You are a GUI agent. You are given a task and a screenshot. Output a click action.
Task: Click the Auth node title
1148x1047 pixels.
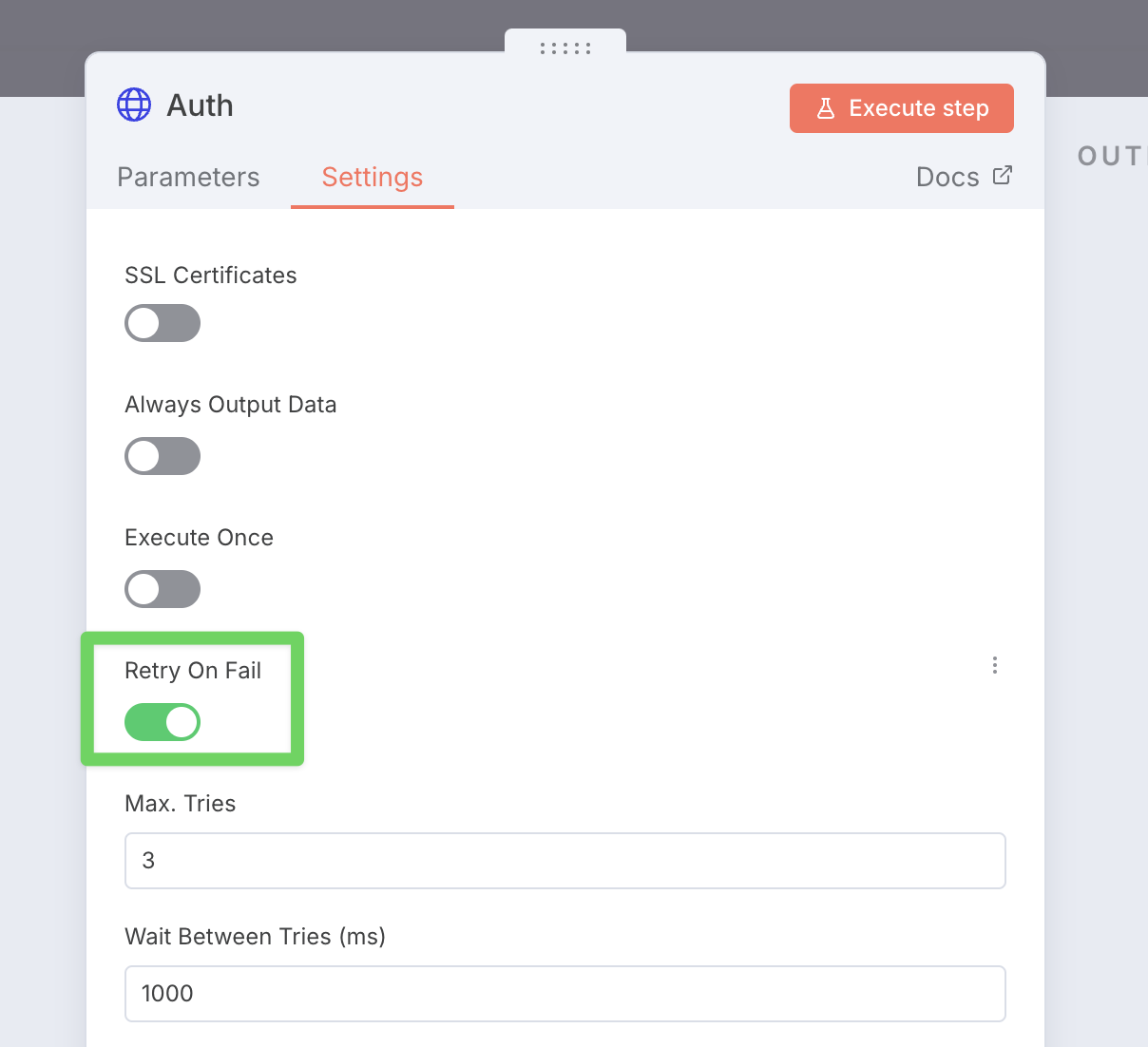[201, 105]
